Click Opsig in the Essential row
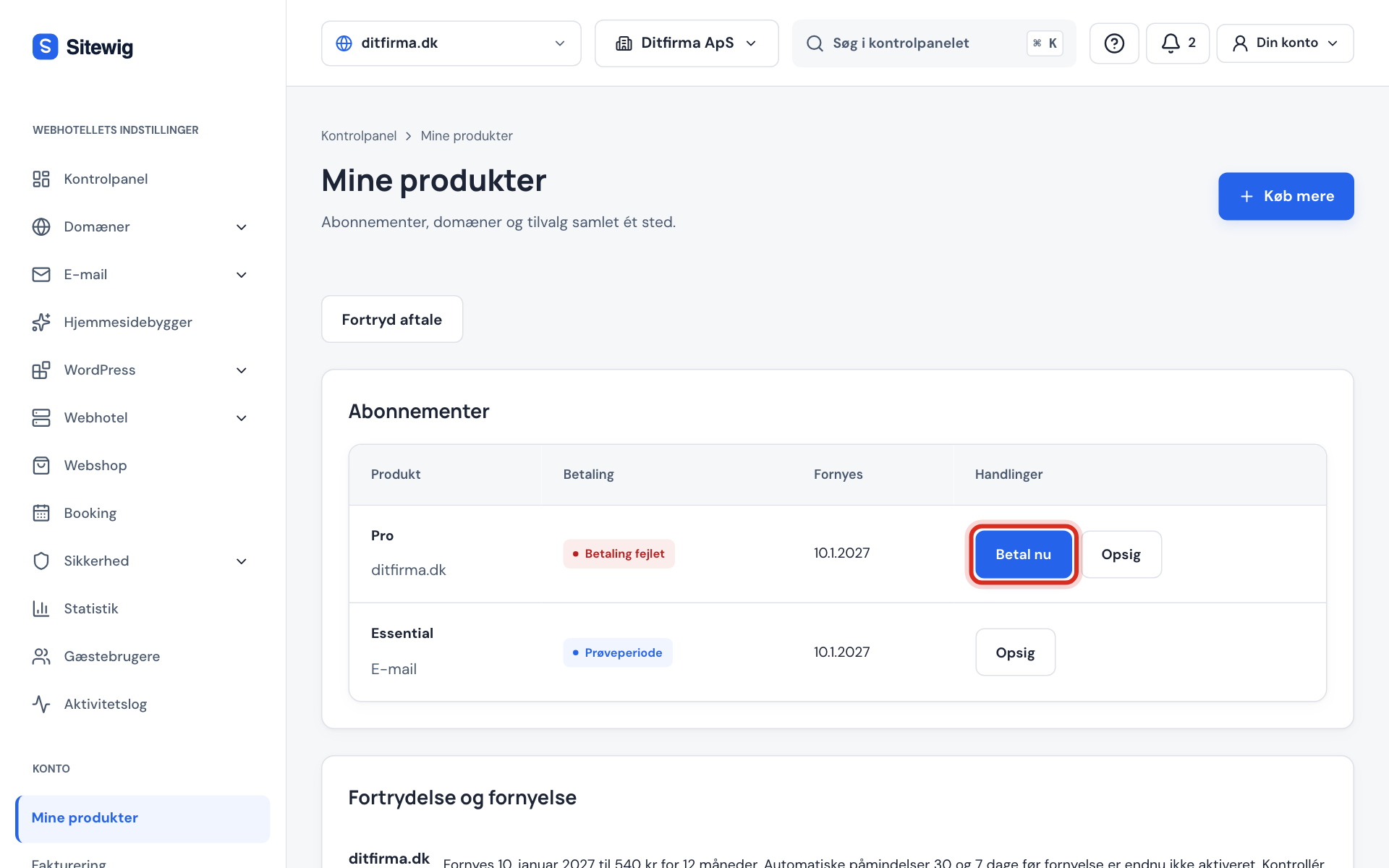Viewport: 1389px width, 868px height. [1015, 652]
